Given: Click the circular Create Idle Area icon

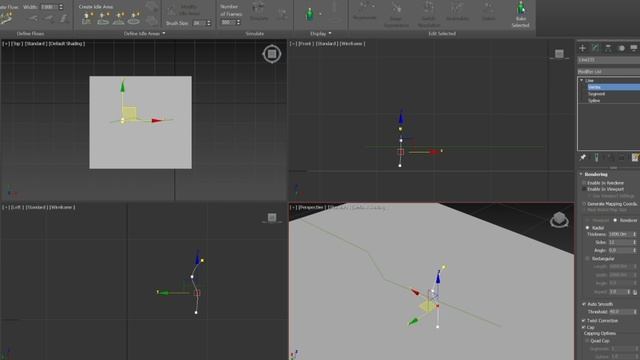Looking at the screenshot, I should (x=134, y=19).
